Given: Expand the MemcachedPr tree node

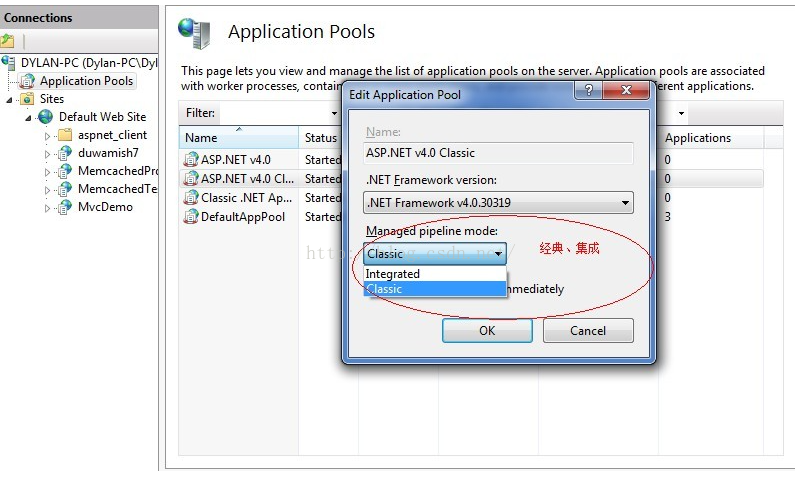Looking at the screenshot, I should (47, 172).
